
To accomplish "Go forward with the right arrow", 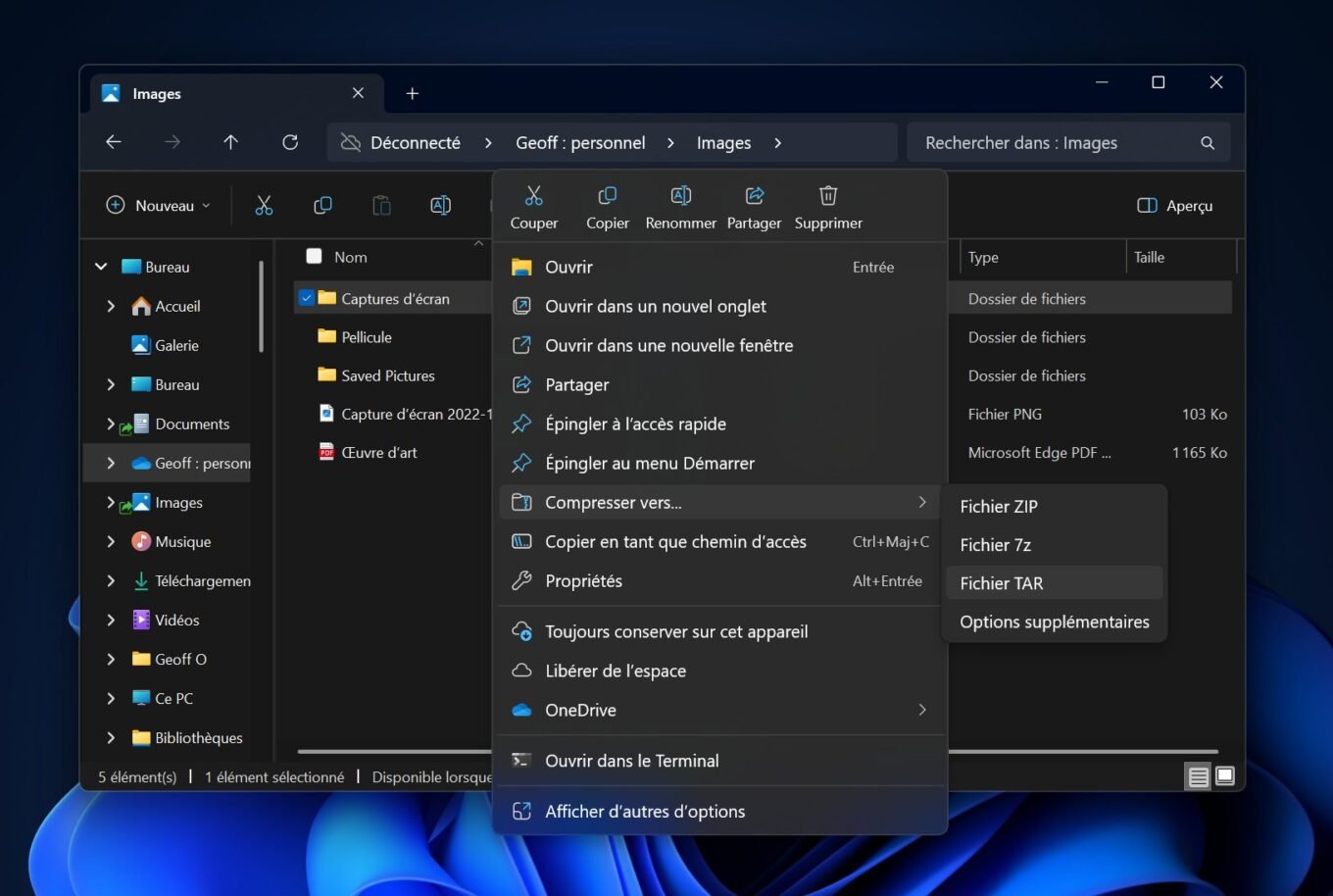I will point(173,142).
